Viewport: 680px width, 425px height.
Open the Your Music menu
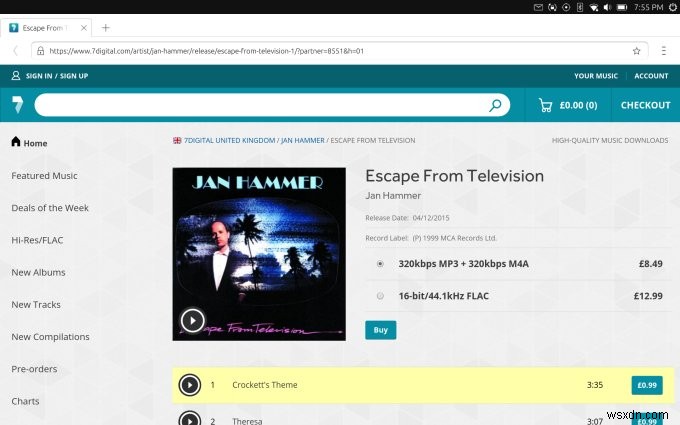(596, 76)
